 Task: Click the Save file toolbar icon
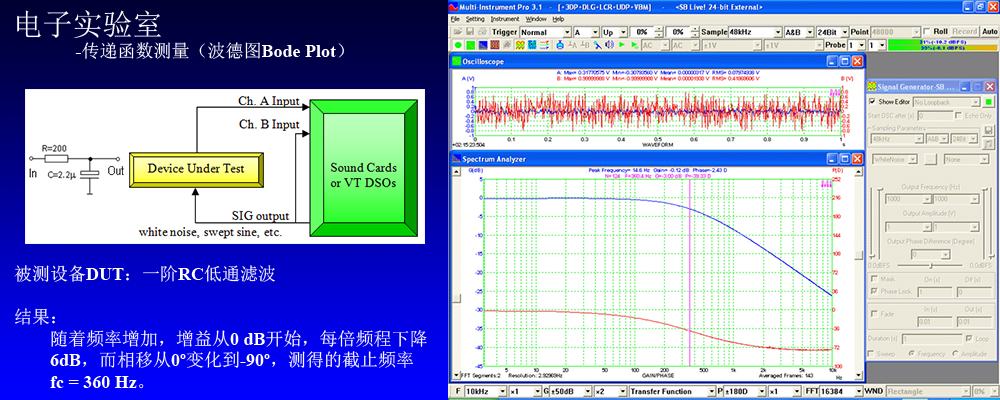[470, 32]
